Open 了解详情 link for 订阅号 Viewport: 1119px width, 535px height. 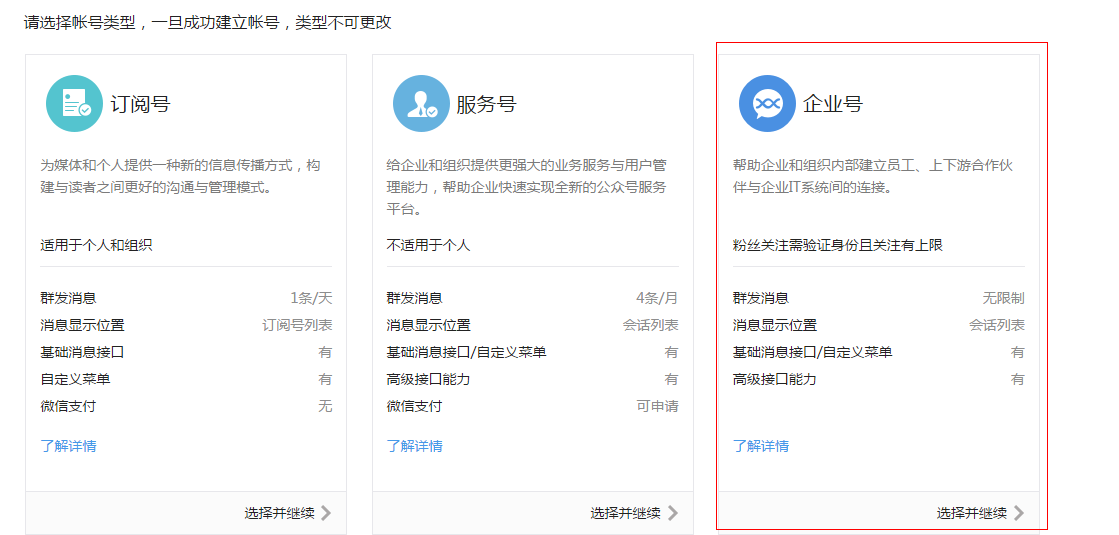coord(69,447)
